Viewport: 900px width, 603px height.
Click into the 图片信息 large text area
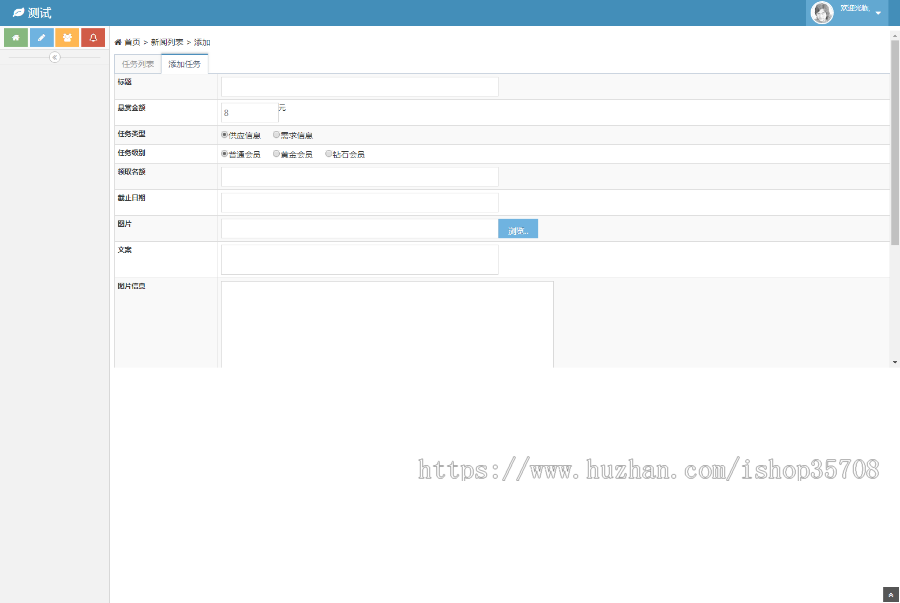pyautogui.click(x=387, y=324)
